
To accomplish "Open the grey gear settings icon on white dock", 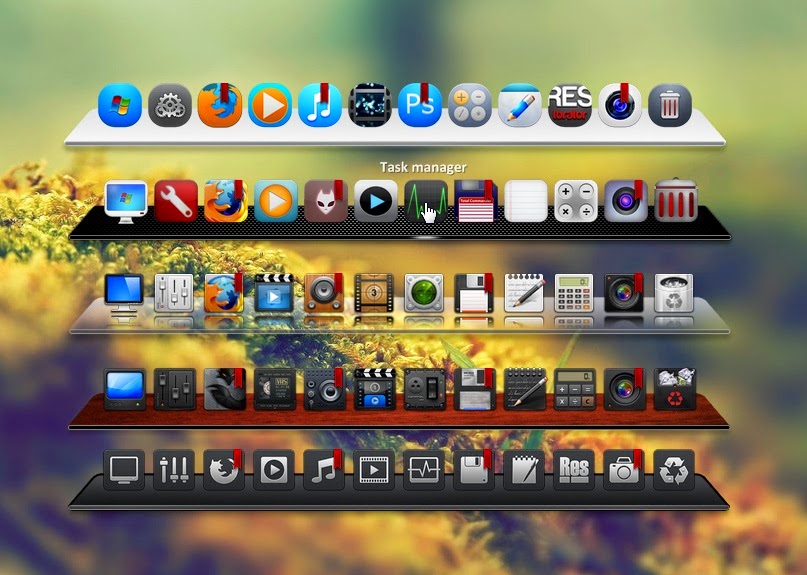I will click(170, 105).
